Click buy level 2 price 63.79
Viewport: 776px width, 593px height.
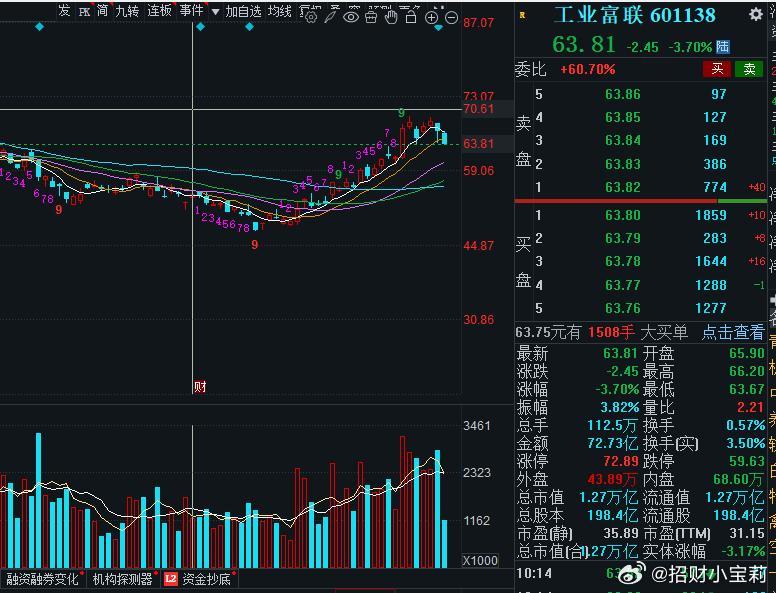coord(623,238)
